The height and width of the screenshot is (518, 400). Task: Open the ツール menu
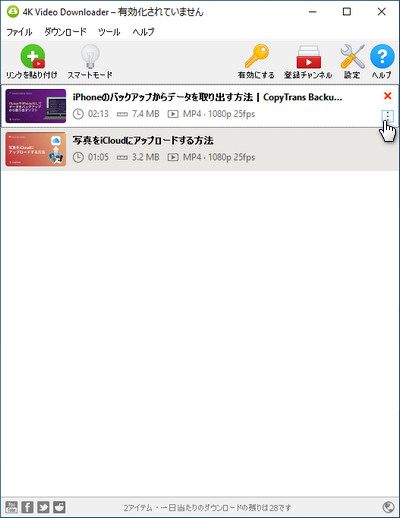click(x=109, y=32)
